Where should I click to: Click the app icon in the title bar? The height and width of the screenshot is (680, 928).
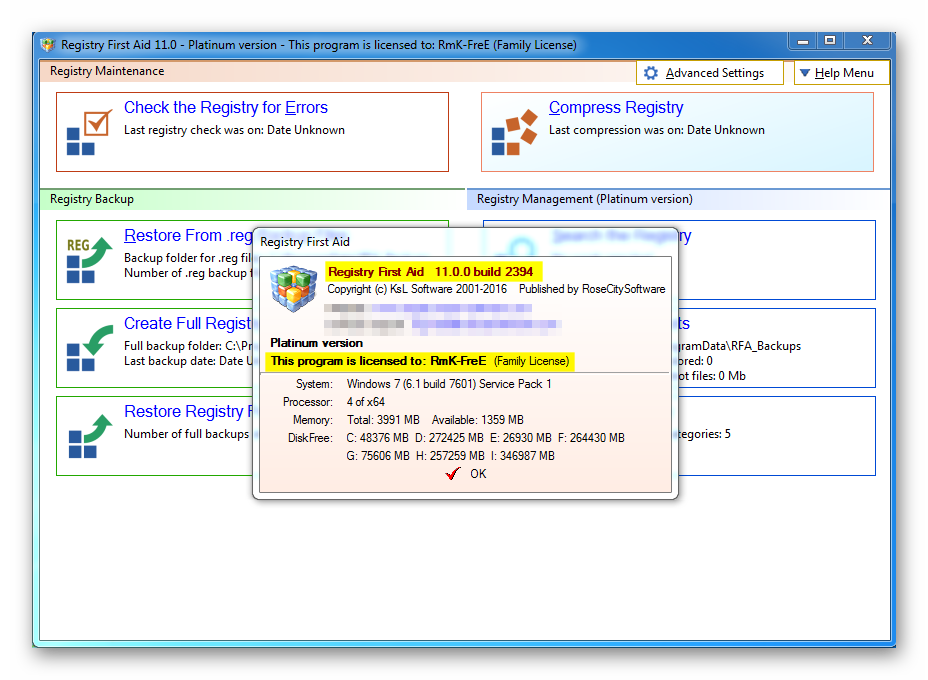48,45
